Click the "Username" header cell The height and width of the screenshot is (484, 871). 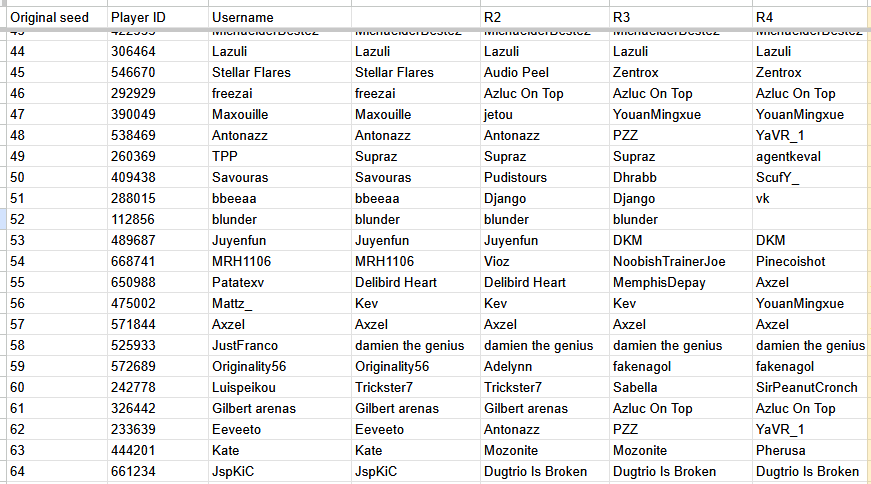pyautogui.click(x=243, y=18)
